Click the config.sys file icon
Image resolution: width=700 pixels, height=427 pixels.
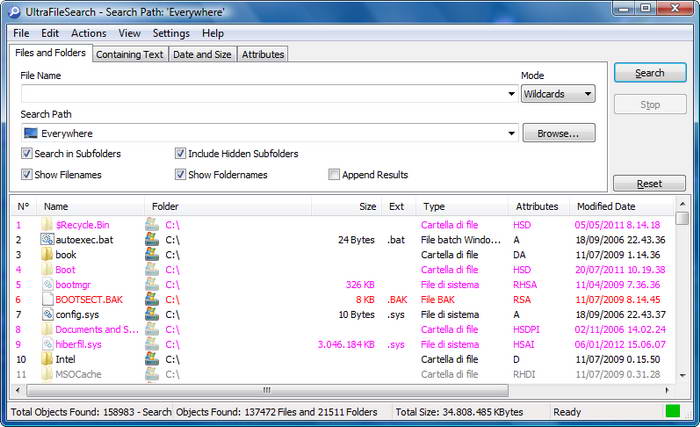click(x=47, y=314)
